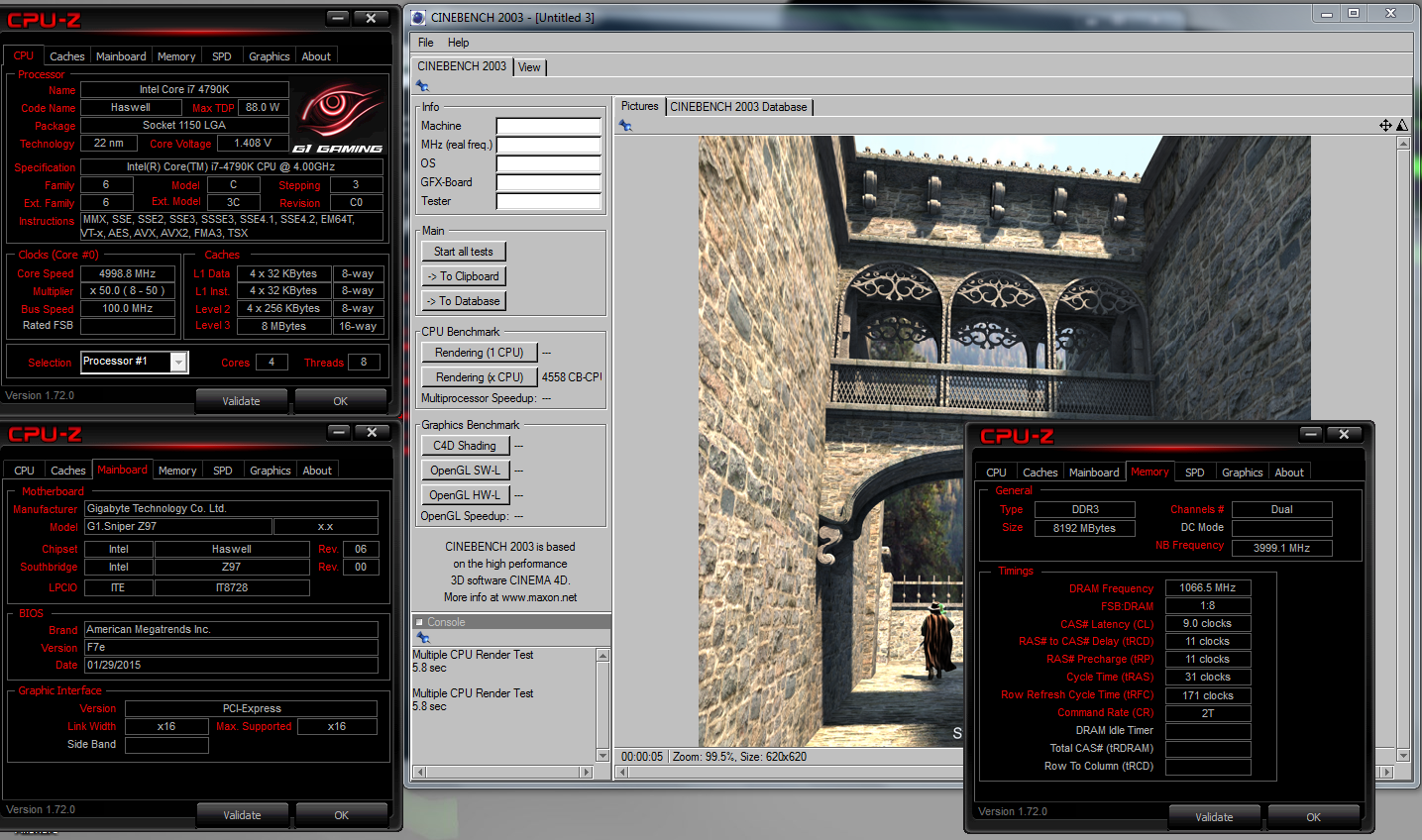Click '4998.8 MHz' core speed value
The image size is (1422, 840).
[128, 273]
